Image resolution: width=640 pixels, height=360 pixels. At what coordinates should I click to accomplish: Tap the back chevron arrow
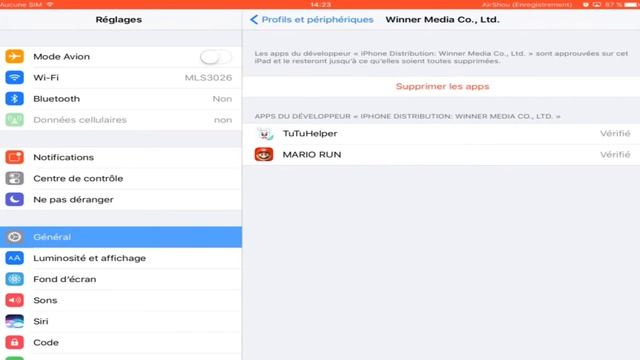point(254,19)
